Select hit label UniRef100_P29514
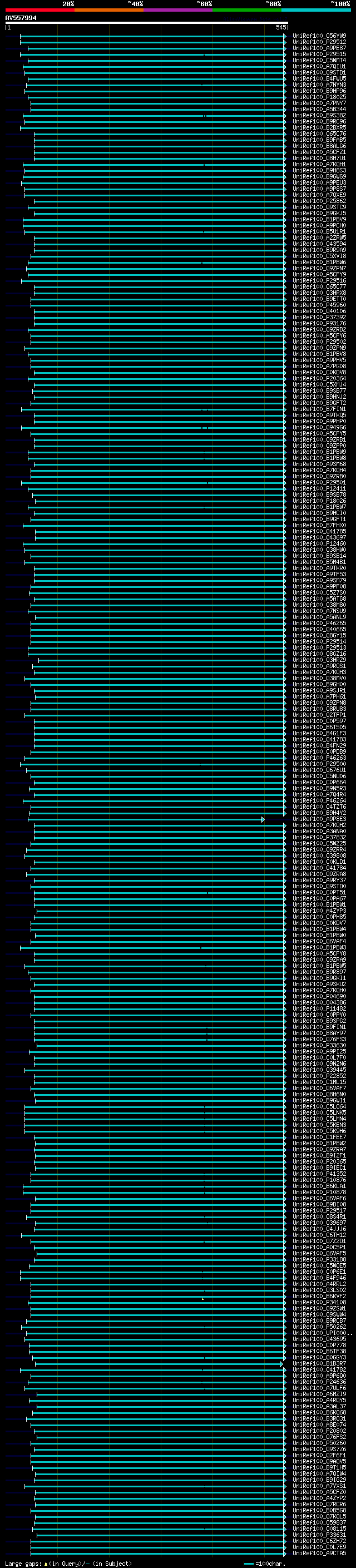The height and width of the screenshot is (1568, 356). tap(319, 641)
